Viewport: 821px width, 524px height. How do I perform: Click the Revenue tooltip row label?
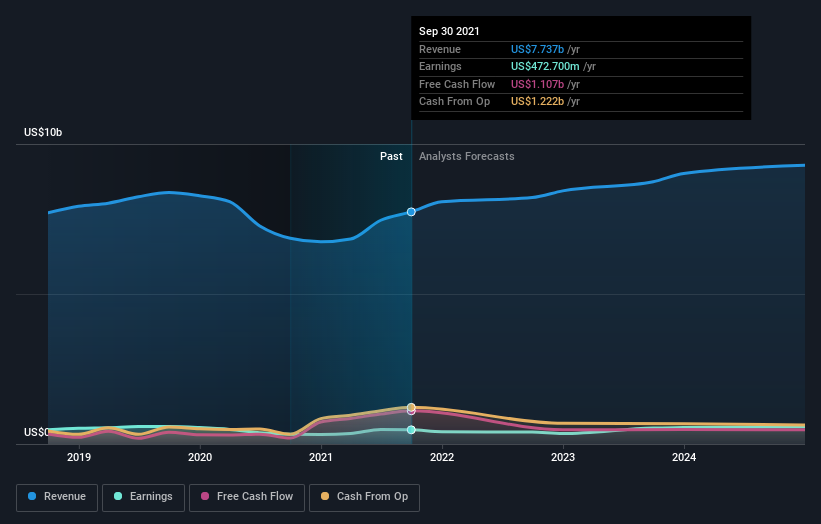[x=440, y=49]
